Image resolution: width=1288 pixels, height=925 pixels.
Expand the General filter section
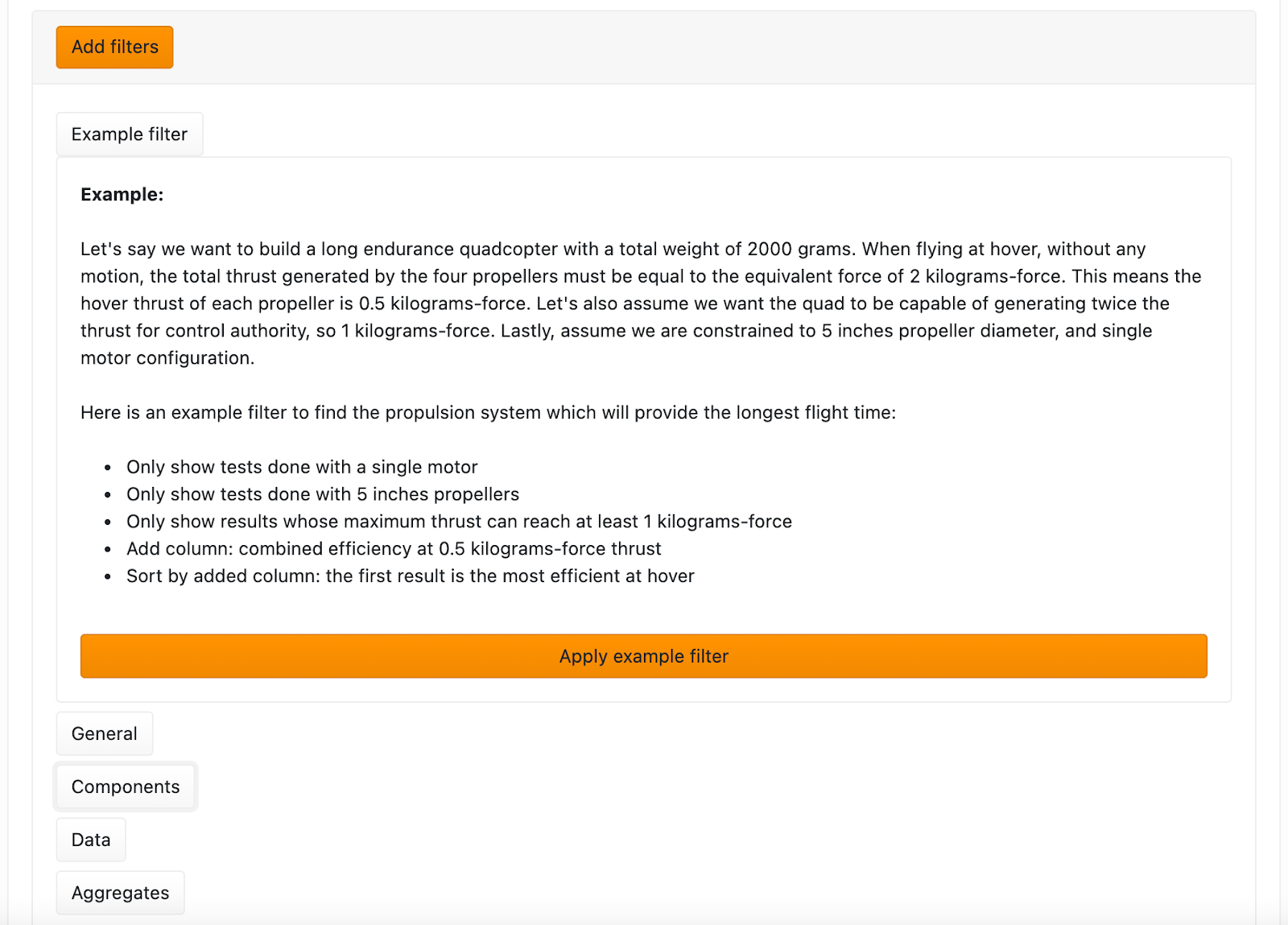(104, 733)
